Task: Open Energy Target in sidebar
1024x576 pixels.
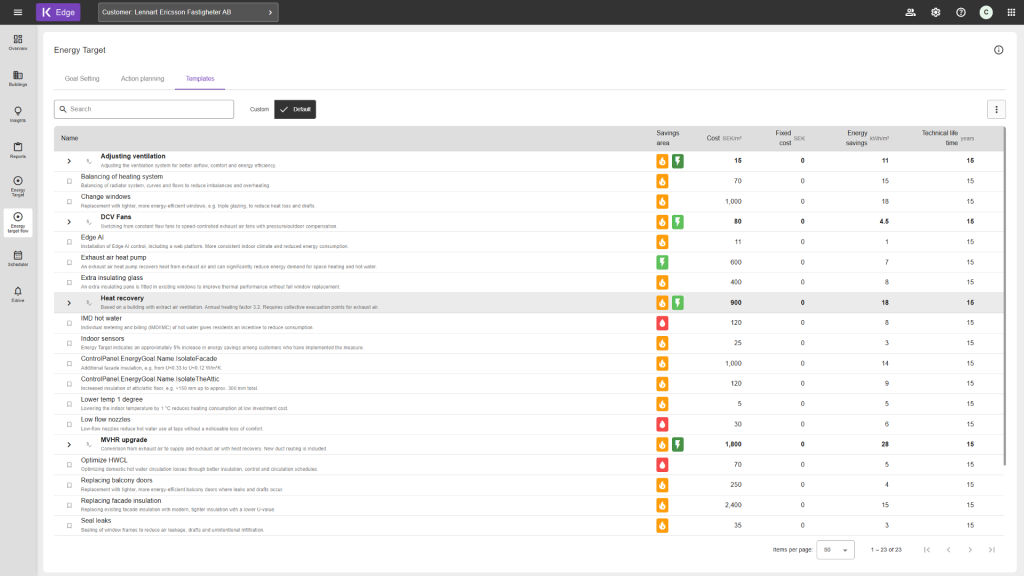Action: 18,186
